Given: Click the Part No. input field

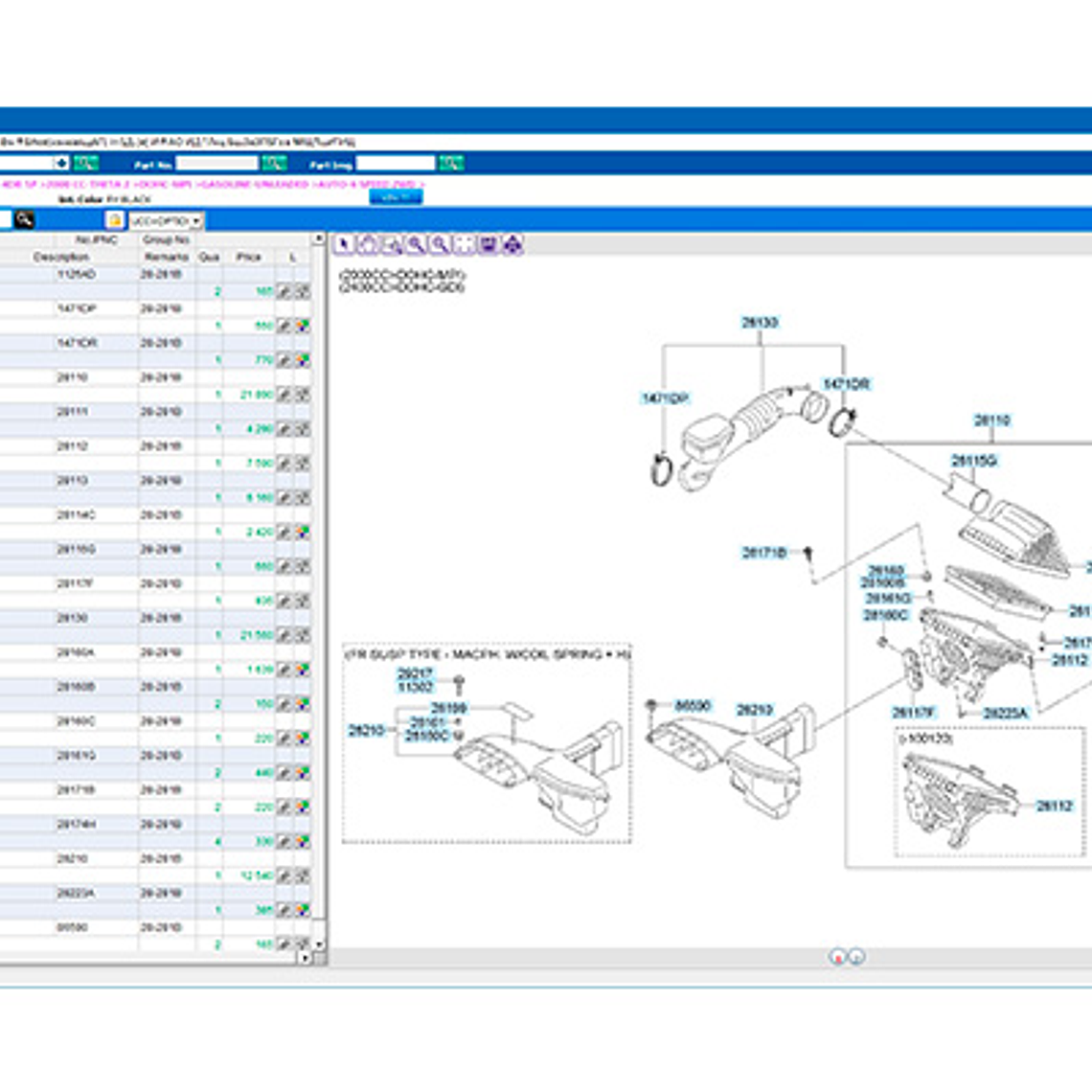Looking at the screenshot, I should pyautogui.click(x=217, y=164).
